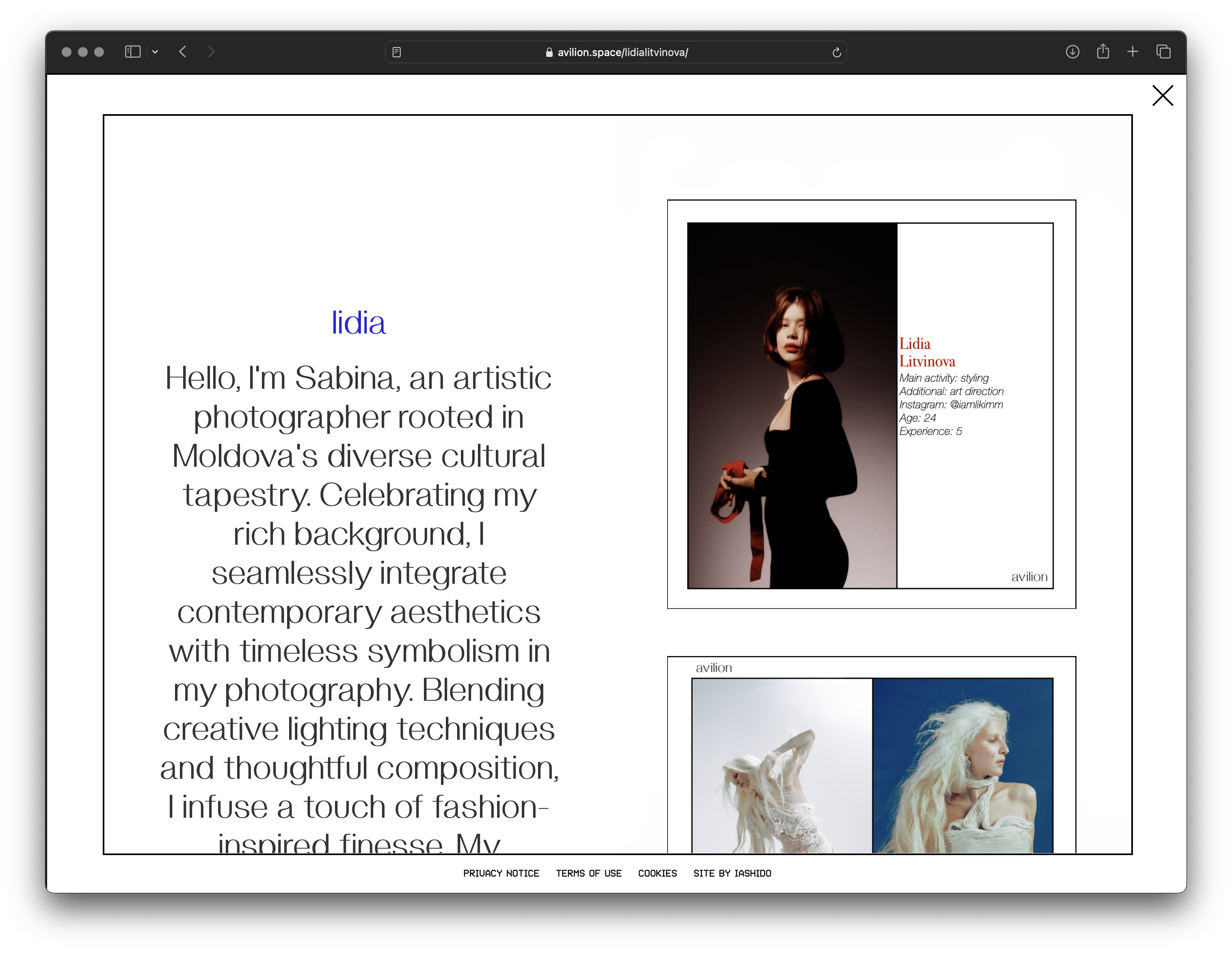Open the Cookies footer link
This screenshot has width=1232, height=953.
657,873
